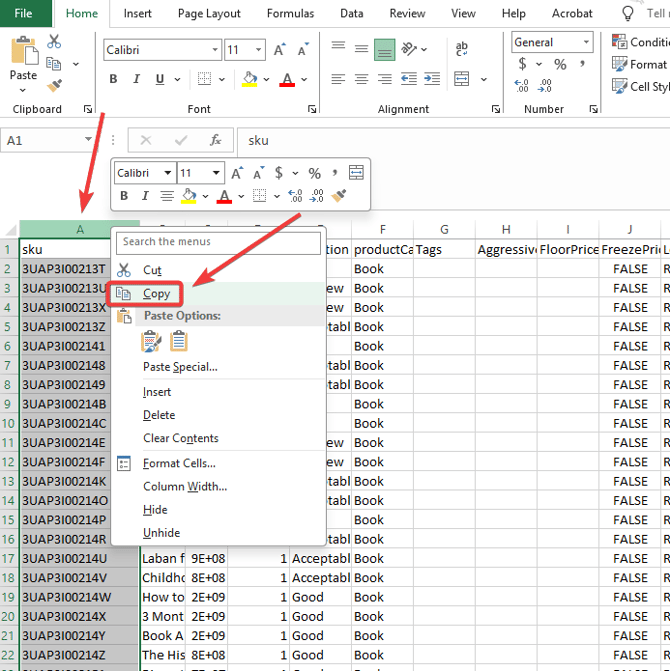
Task: Click the Percent Style icon in the mini toolbar
Action: (x=314, y=173)
